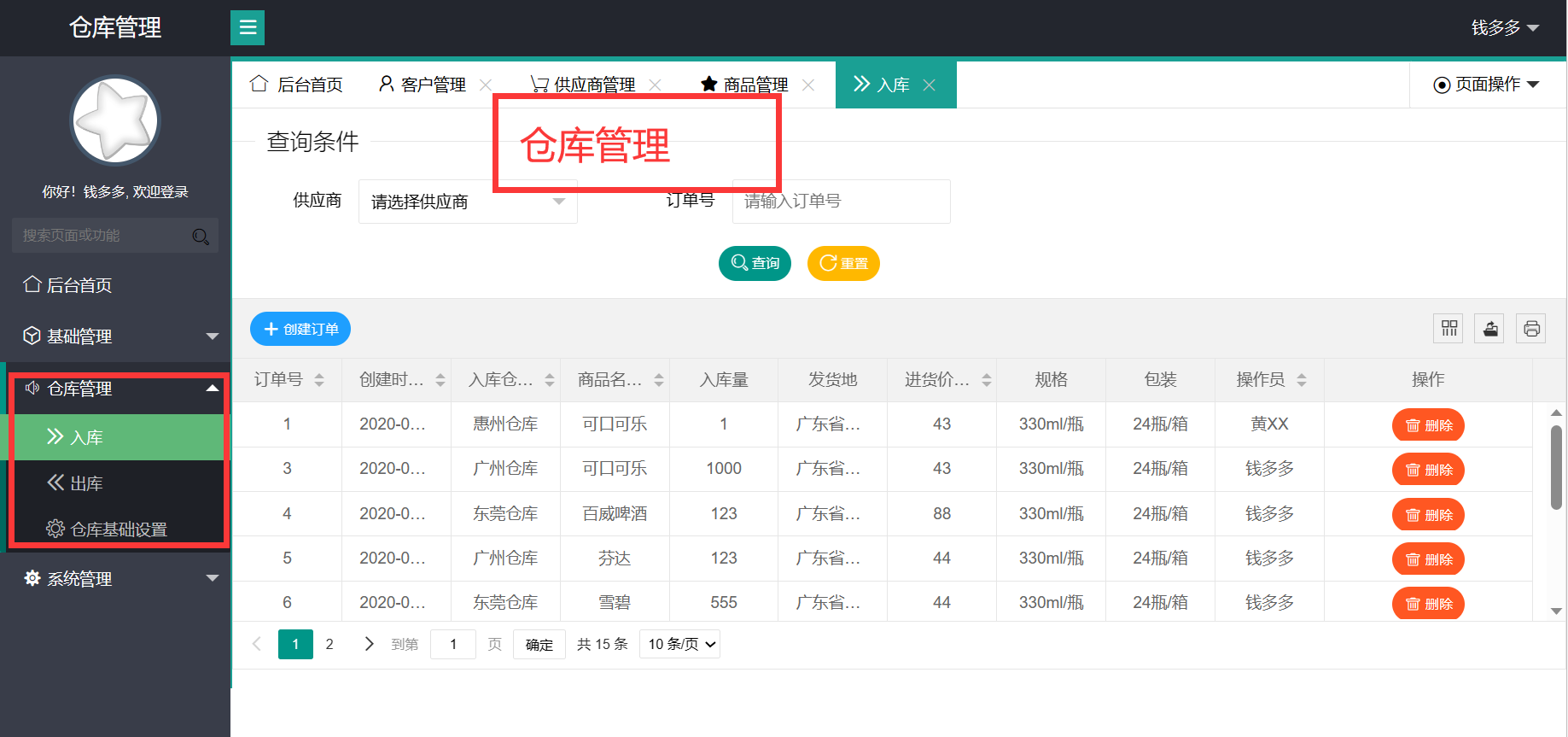Click the table vertical scrollbar thumb

click(1557, 467)
